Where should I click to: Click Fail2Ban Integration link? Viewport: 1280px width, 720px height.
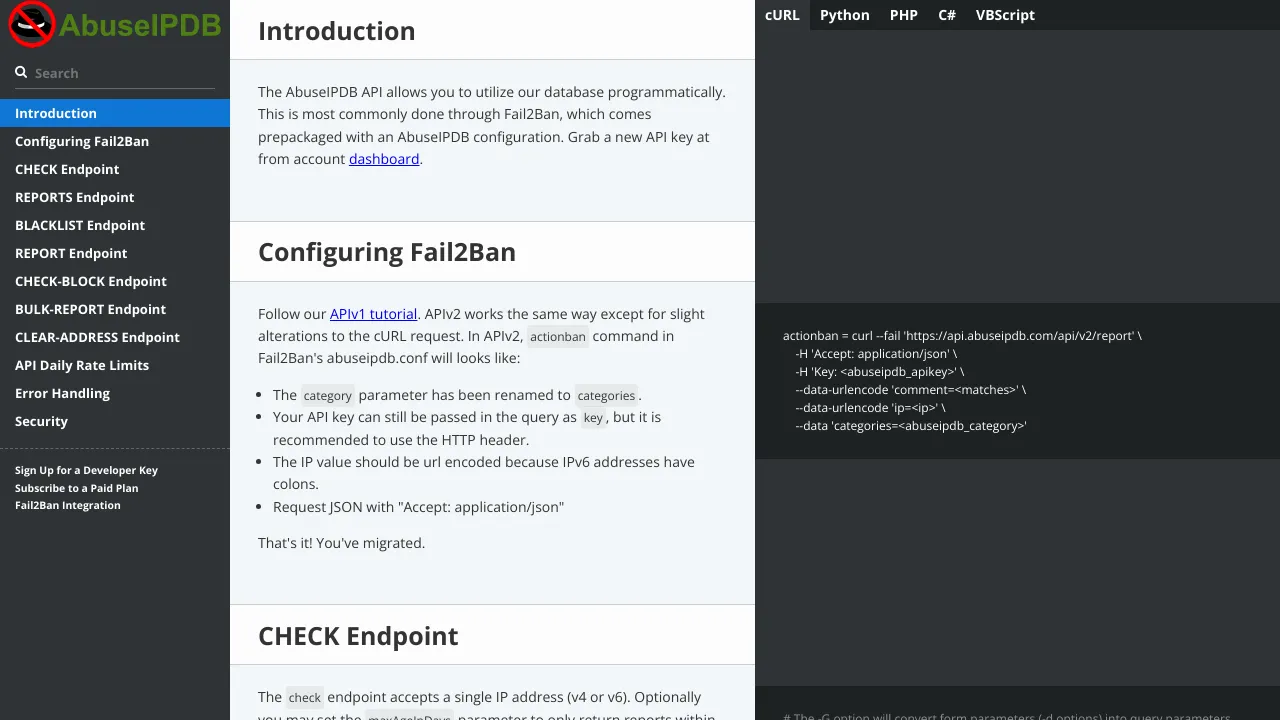tap(68, 505)
